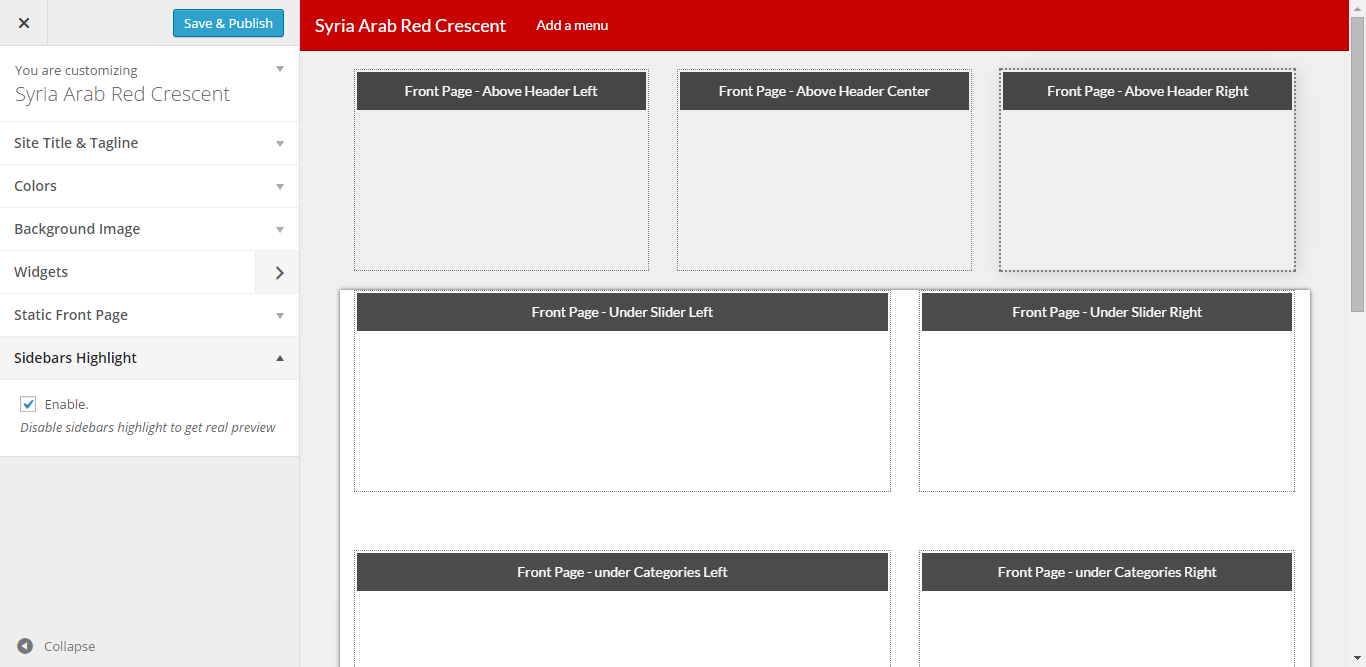Click the 'Disable sidebars highlight' description text
This screenshot has width=1366, height=667.
(148, 427)
